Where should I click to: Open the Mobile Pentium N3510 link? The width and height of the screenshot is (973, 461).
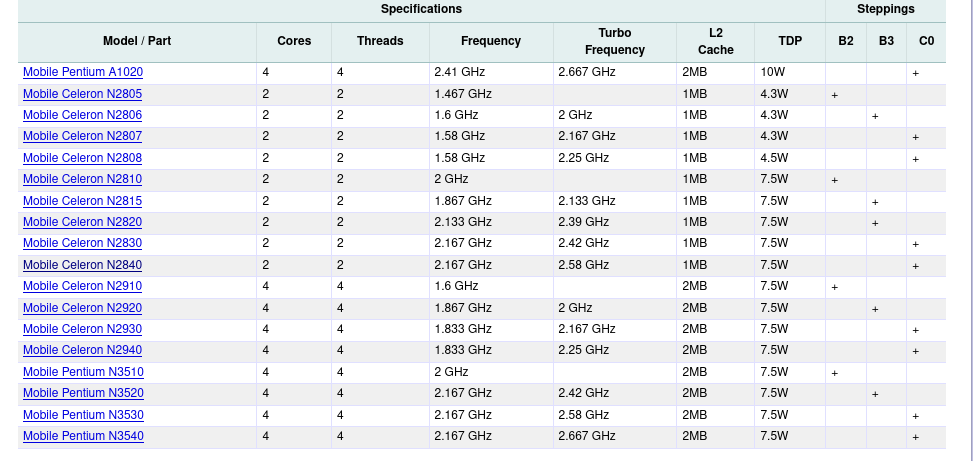pos(83,372)
